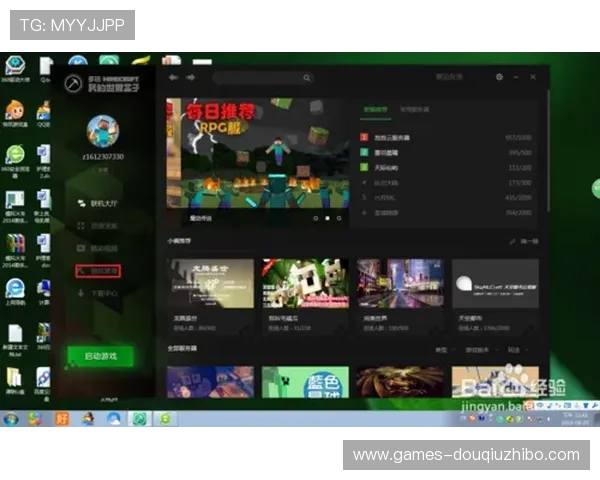Open the 蓝色 creeper server thumbnail
The height and width of the screenshot is (480, 600).
pos(305,382)
